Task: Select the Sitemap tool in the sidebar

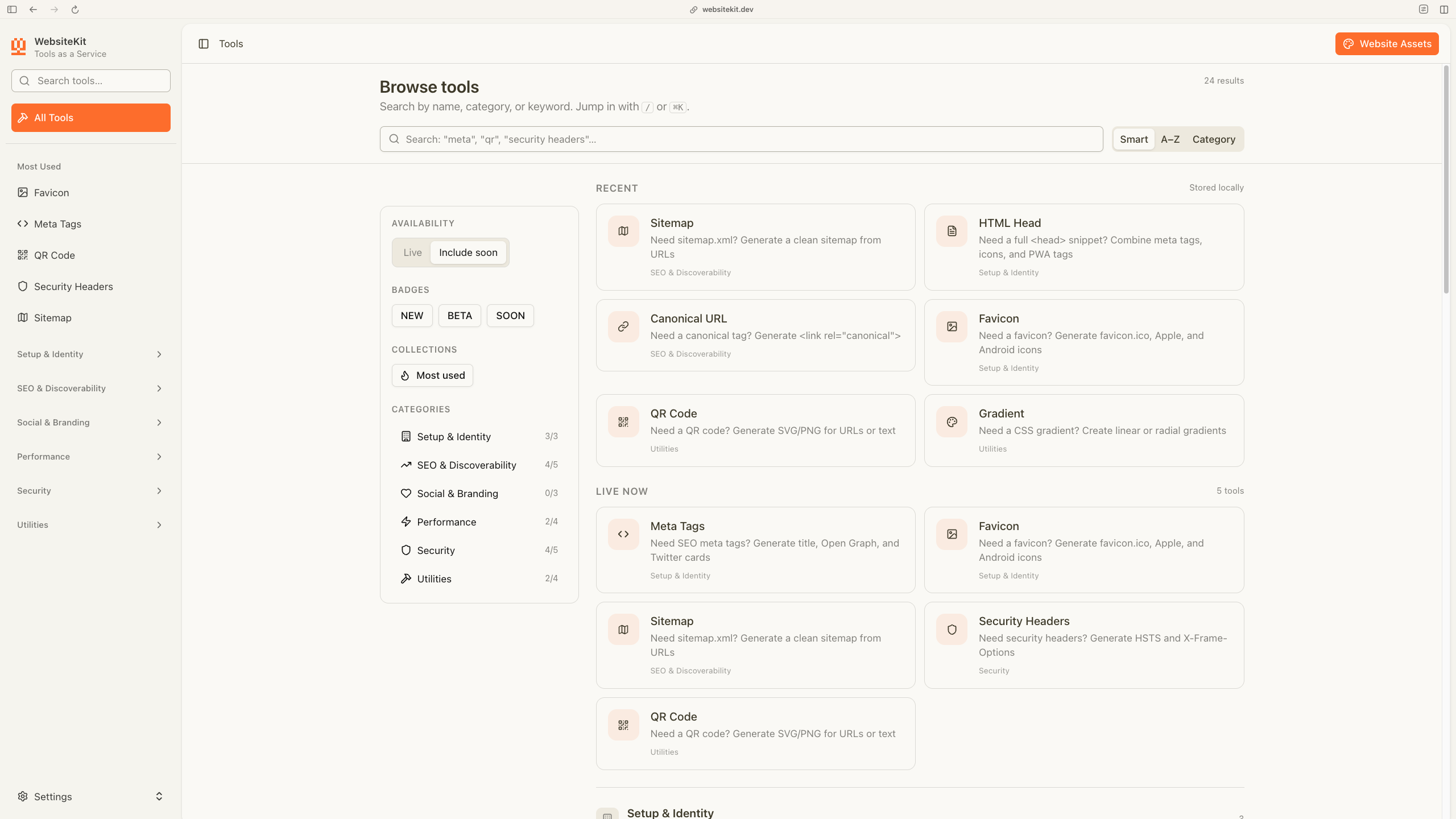Action: pyautogui.click(x=52, y=317)
